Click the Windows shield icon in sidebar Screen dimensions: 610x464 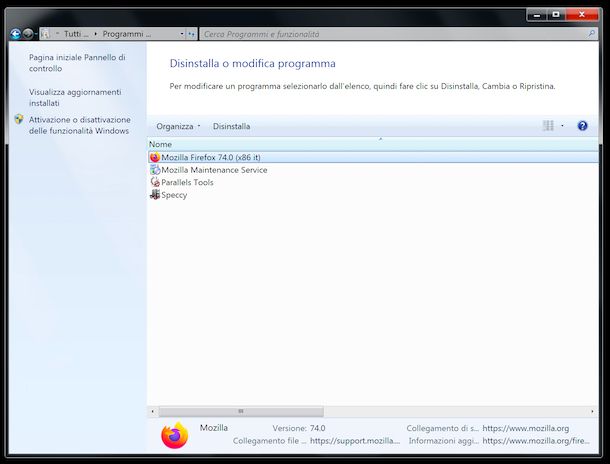click(x=19, y=119)
